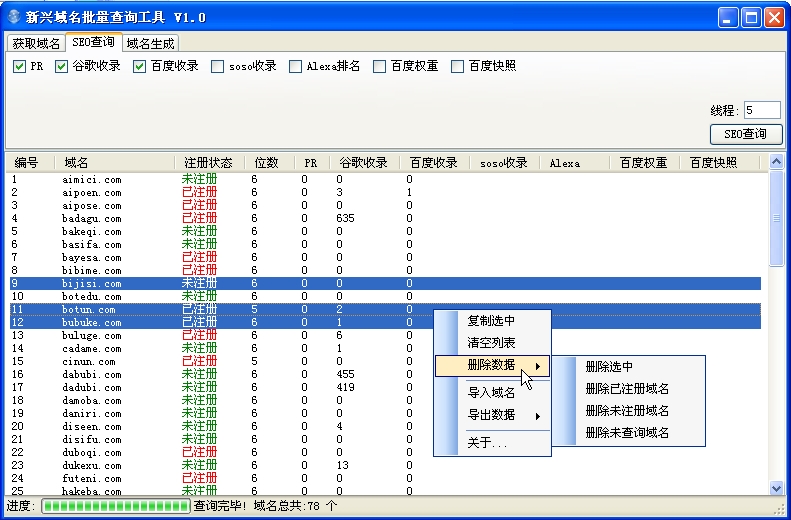Select 清空列表 in the context menu
Image resolution: width=791 pixels, height=520 pixels.
(x=492, y=343)
